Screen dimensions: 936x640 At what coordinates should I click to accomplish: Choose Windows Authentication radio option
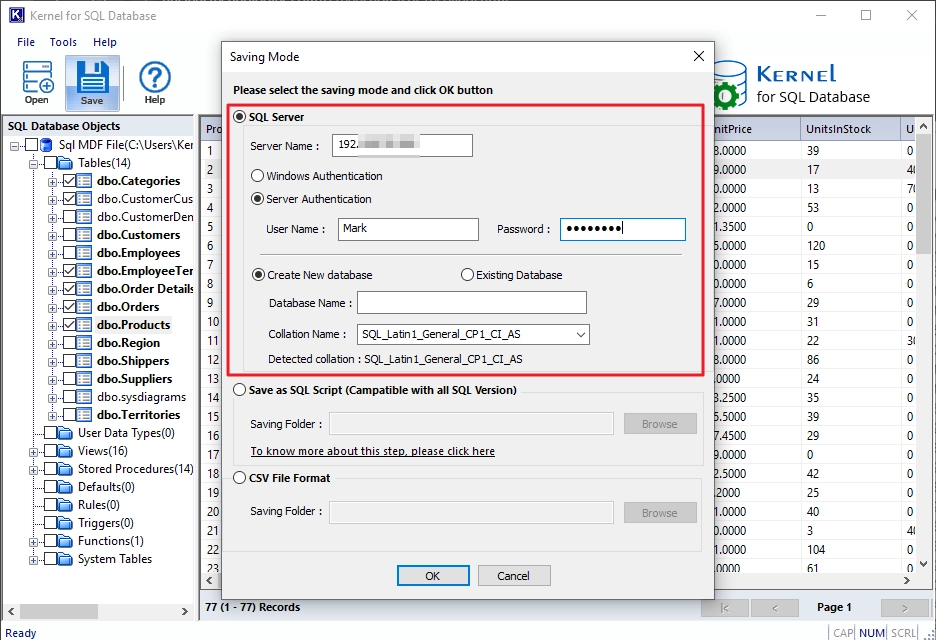pyautogui.click(x=257, y=176)
